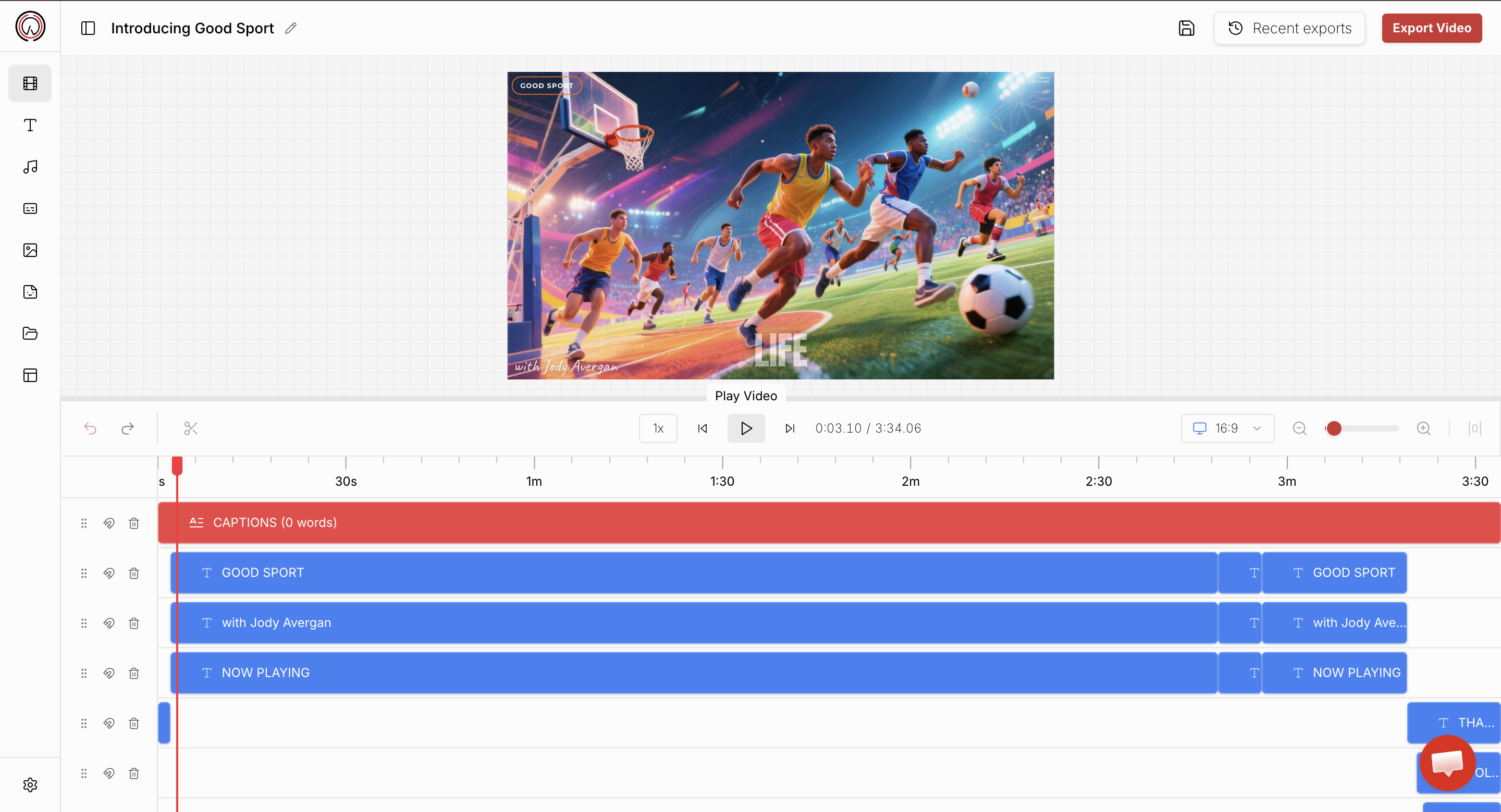Viewport: 1501px width, 812px height.
Task: Select short T clip in GOOD SPORT track
Action: tap(1240, 573)
